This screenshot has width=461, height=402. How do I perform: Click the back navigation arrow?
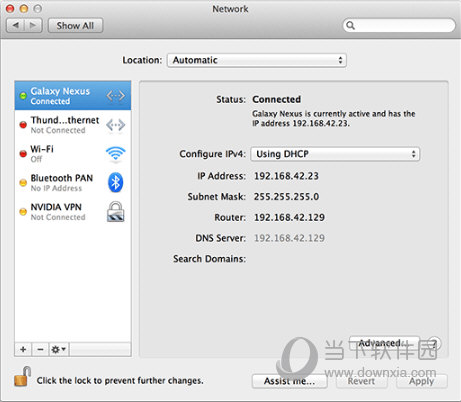15,25
